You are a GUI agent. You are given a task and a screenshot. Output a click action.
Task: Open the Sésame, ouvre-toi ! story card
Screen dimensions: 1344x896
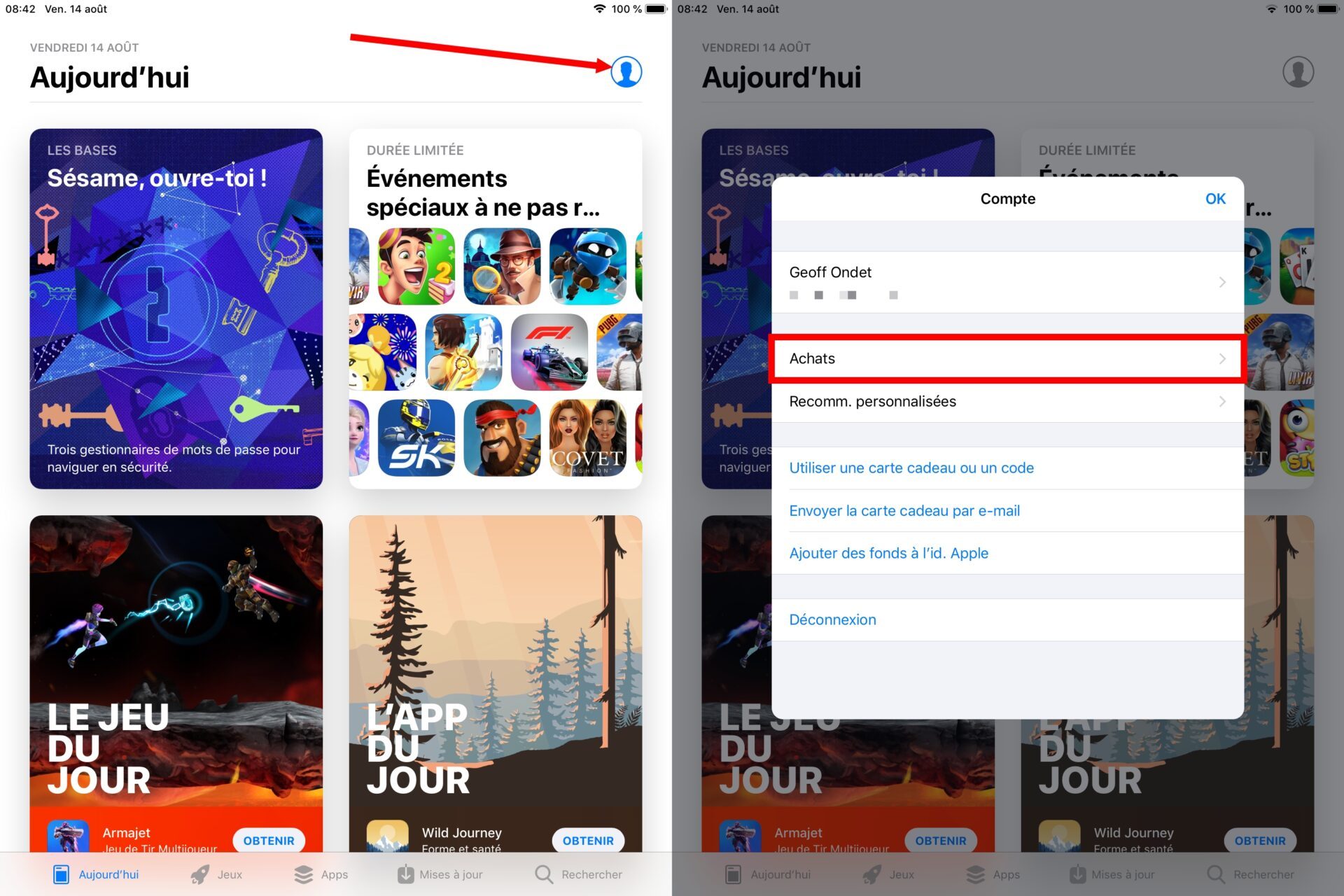176,309
